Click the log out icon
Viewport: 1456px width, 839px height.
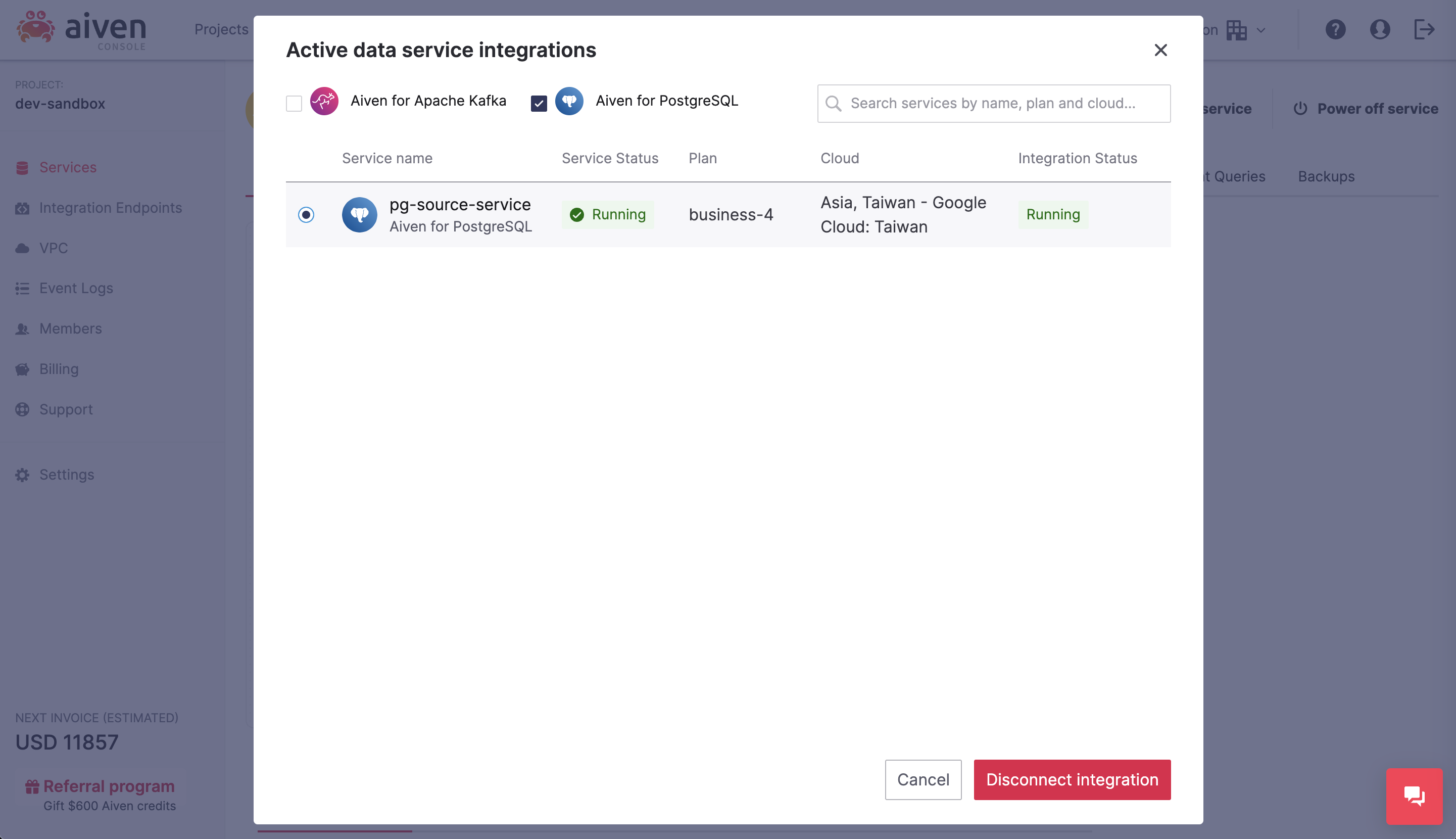coord(1424,29)
